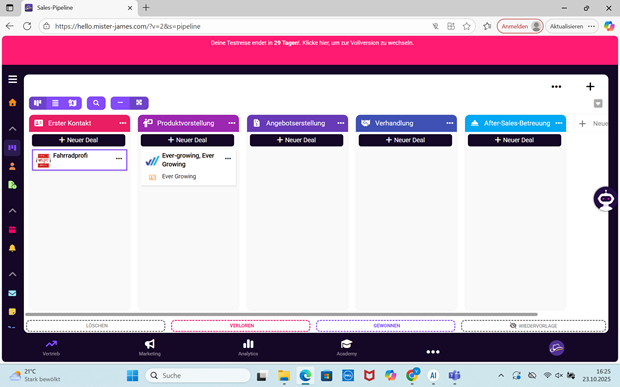Image resolution: width=620 pixels, height=387 pixels.
Task: Switch to list view
Action: 55,103
